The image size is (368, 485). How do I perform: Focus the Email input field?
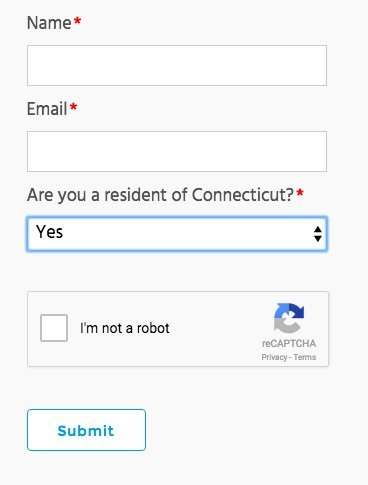coord(177,151)
